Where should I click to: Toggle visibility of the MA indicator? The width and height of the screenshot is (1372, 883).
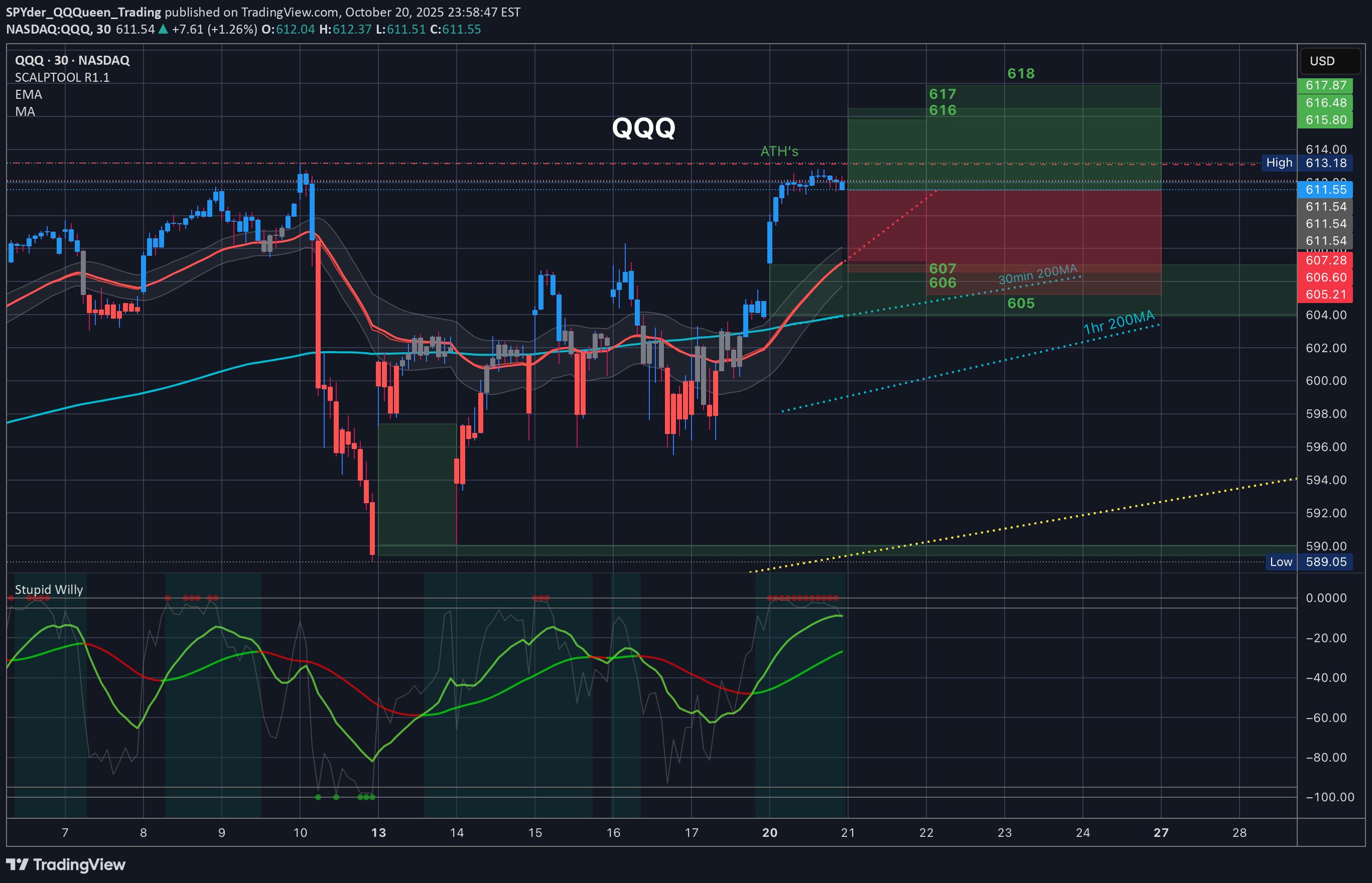(25, 112)
